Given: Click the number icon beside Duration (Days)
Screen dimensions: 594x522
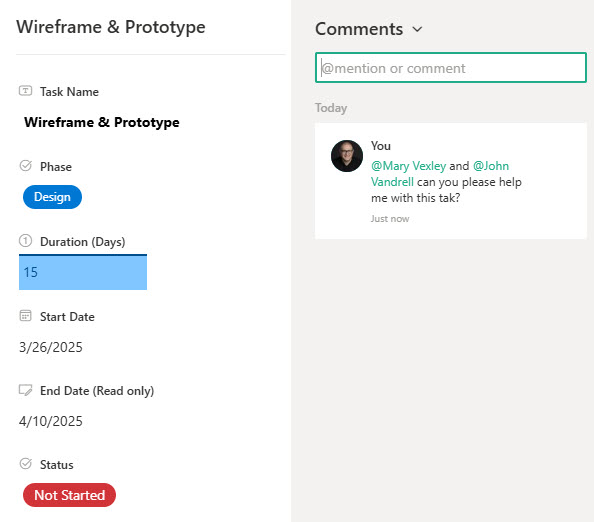Looking at the screenshot, I should tap(25, 241).
